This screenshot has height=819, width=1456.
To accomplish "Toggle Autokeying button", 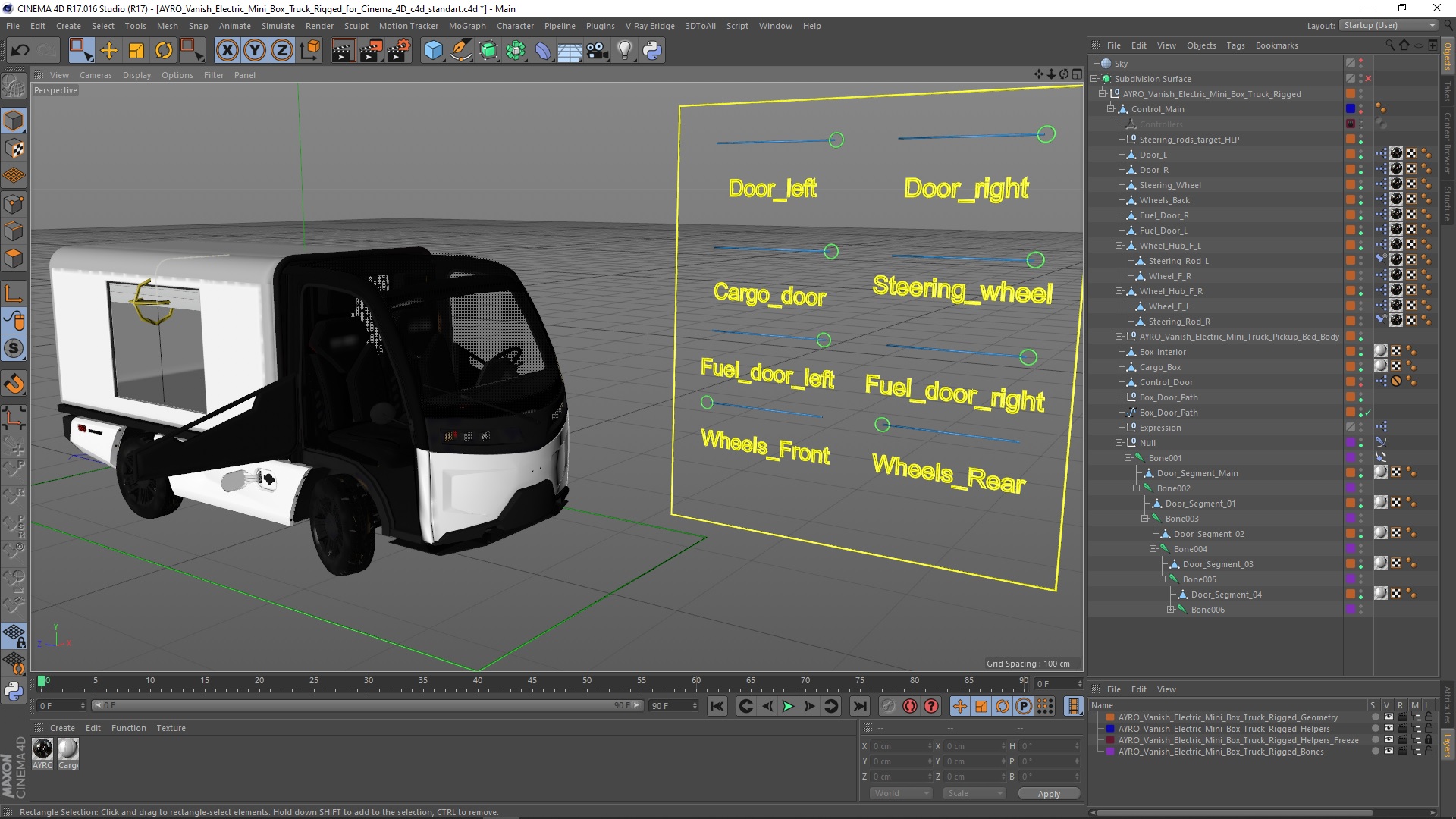I will pyautogui.click(x=909, y=706).
